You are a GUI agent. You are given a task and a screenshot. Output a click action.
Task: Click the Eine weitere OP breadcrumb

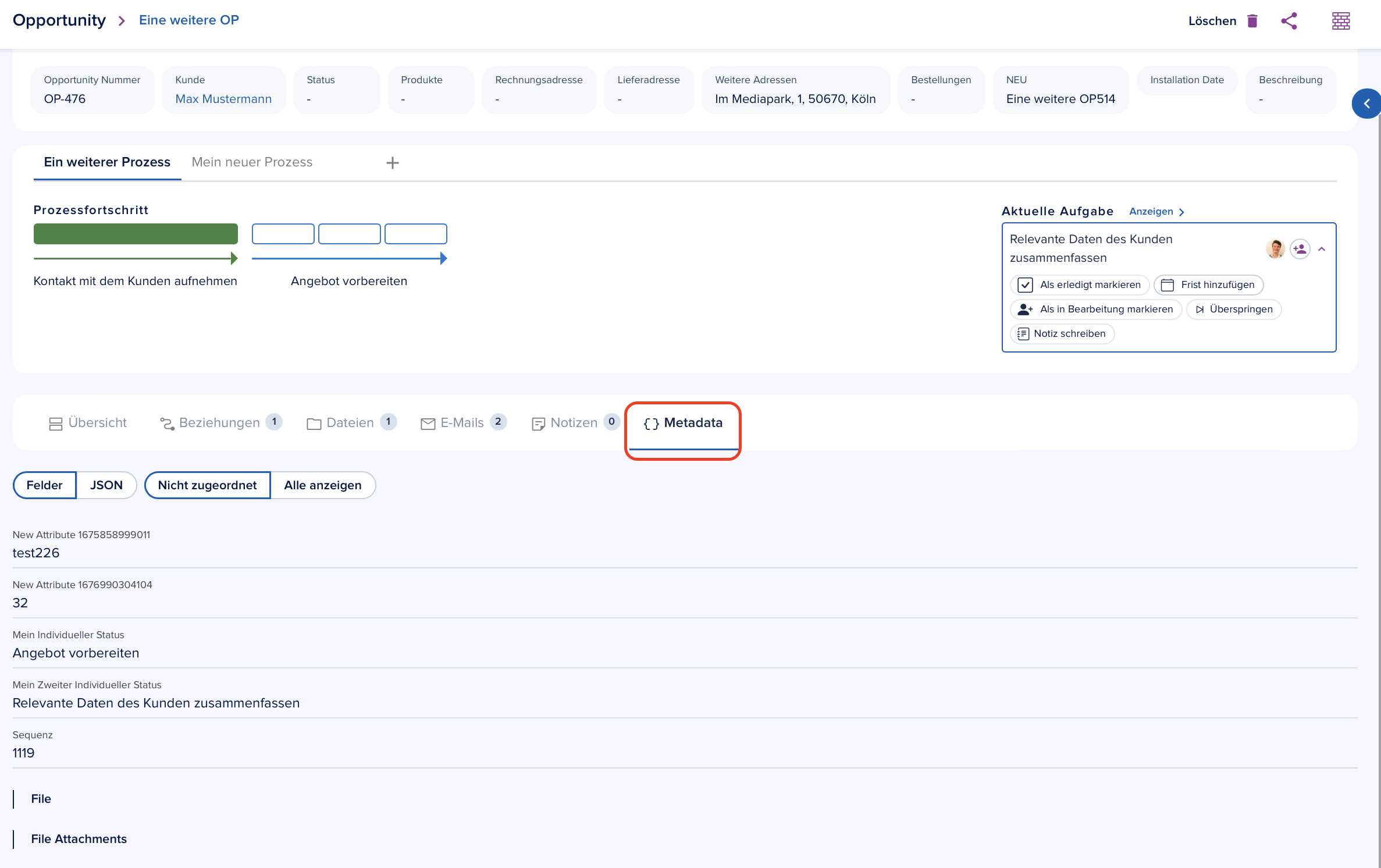click(x=189, y=20)
